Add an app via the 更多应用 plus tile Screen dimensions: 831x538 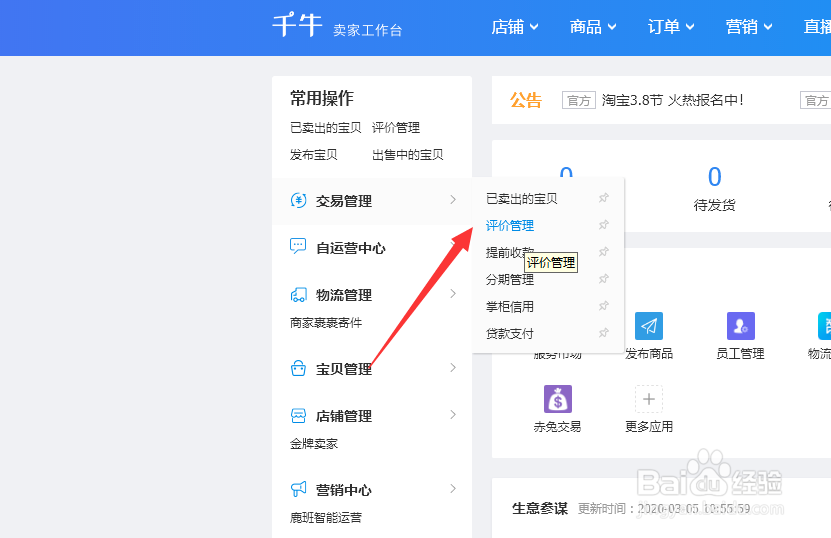pos(649,399)
